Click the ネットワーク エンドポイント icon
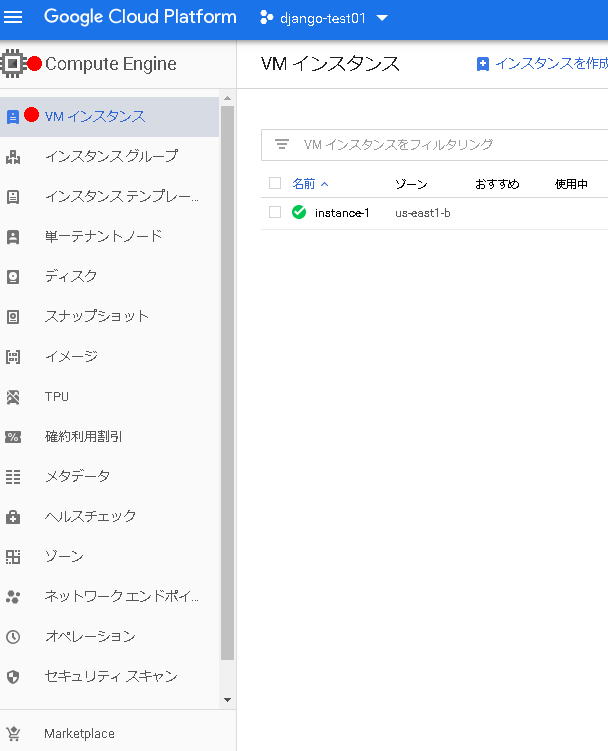This screenshot has width=608, height=751. (x=13, y=597)
